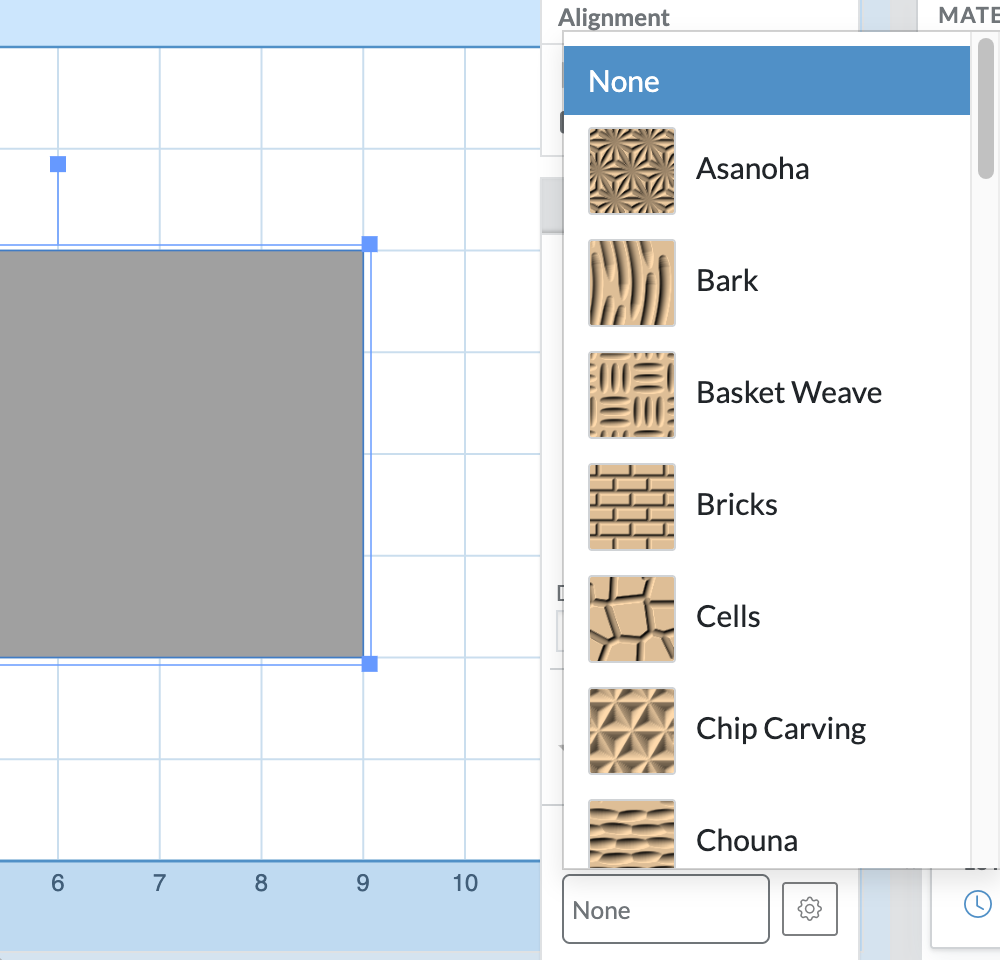The height and width of the screenshot is (960, 1000).
Task: Click the Basket Weave pattern thumbnail
Action: 631,395
